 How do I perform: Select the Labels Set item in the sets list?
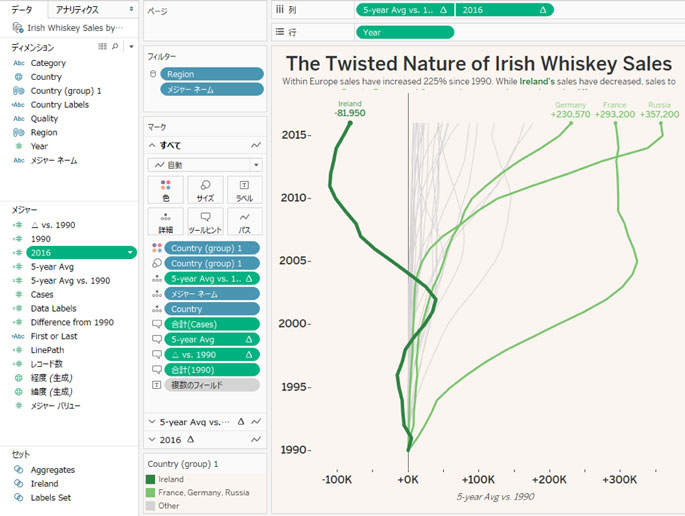coord(50,497)
